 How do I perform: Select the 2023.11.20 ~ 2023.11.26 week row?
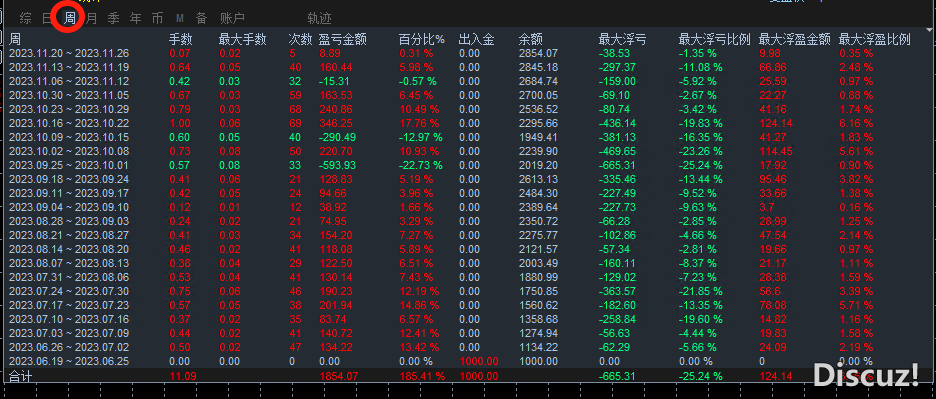(468, 53)
